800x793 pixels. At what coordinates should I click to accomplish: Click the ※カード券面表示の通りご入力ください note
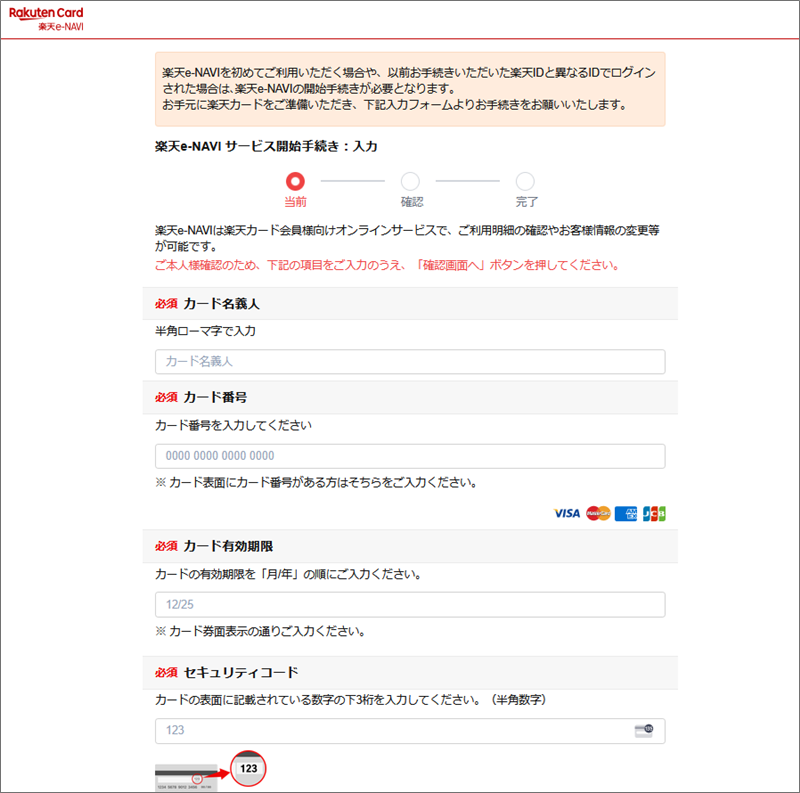(x=261, y=631)
